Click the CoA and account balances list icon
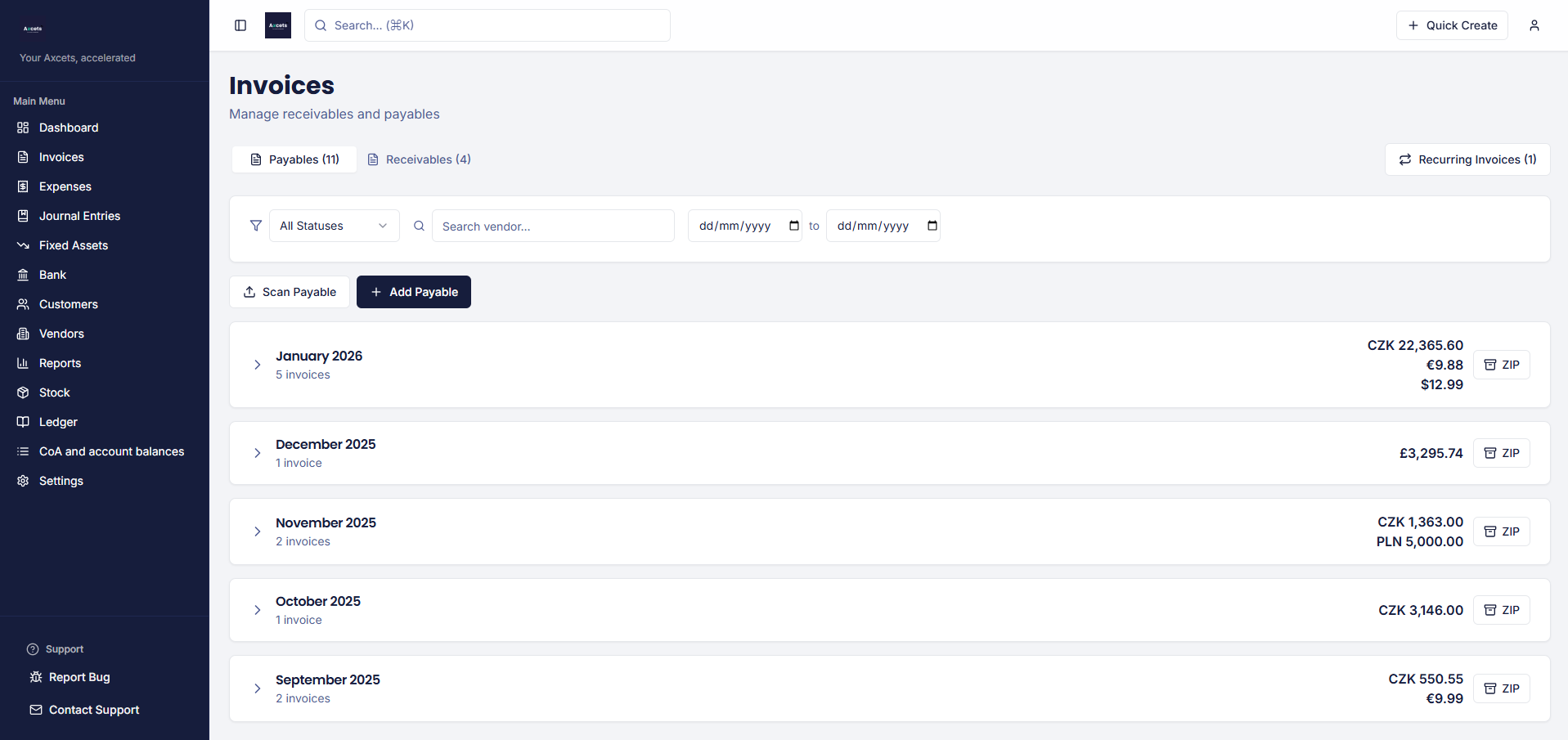Screen dimensions: 1568x740 click(23, 451)
